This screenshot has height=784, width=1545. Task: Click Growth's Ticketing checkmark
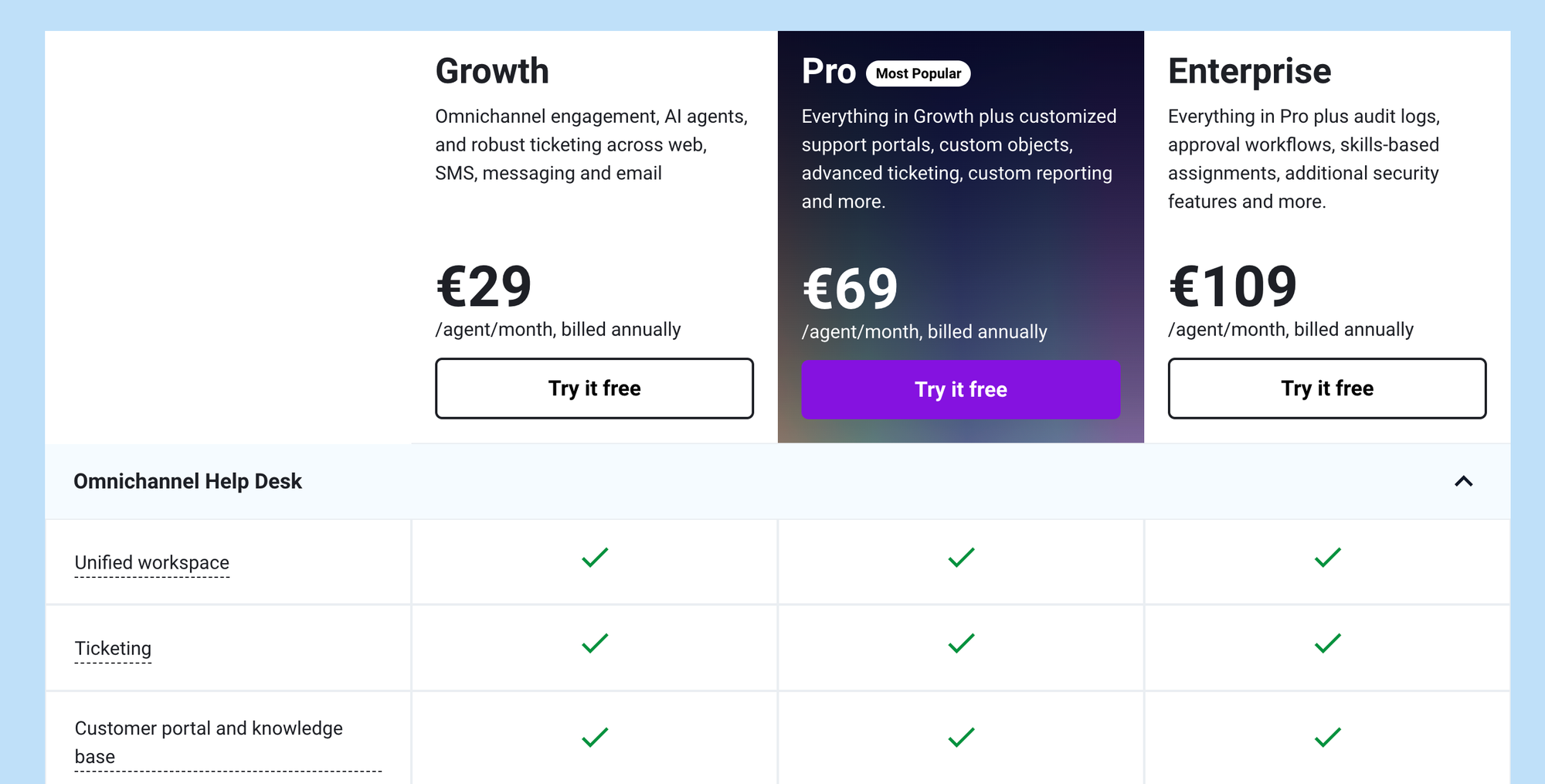click(594, 643)
